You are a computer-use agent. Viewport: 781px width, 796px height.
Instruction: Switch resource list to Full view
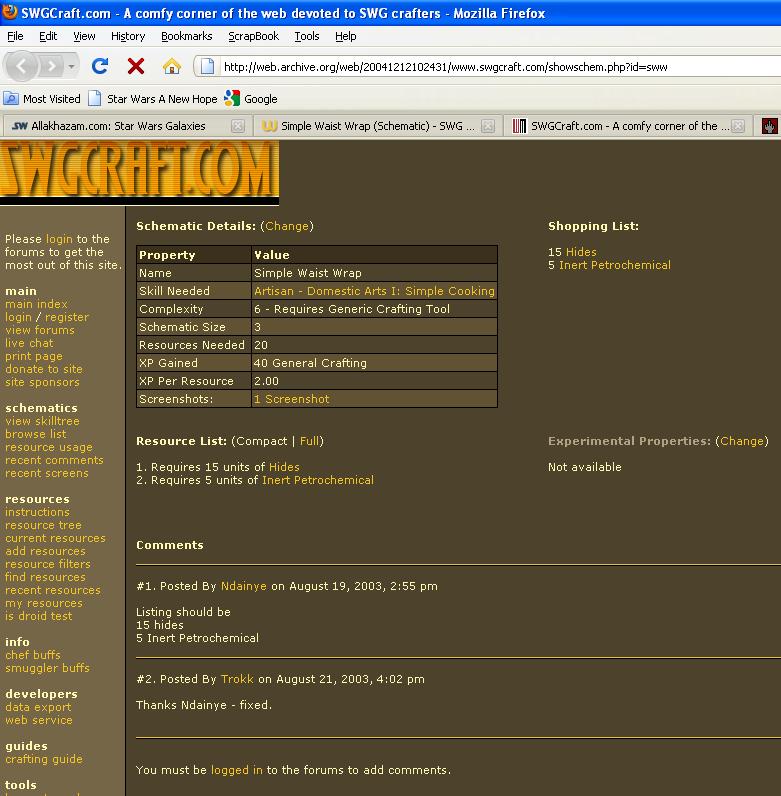click(310, 441)
